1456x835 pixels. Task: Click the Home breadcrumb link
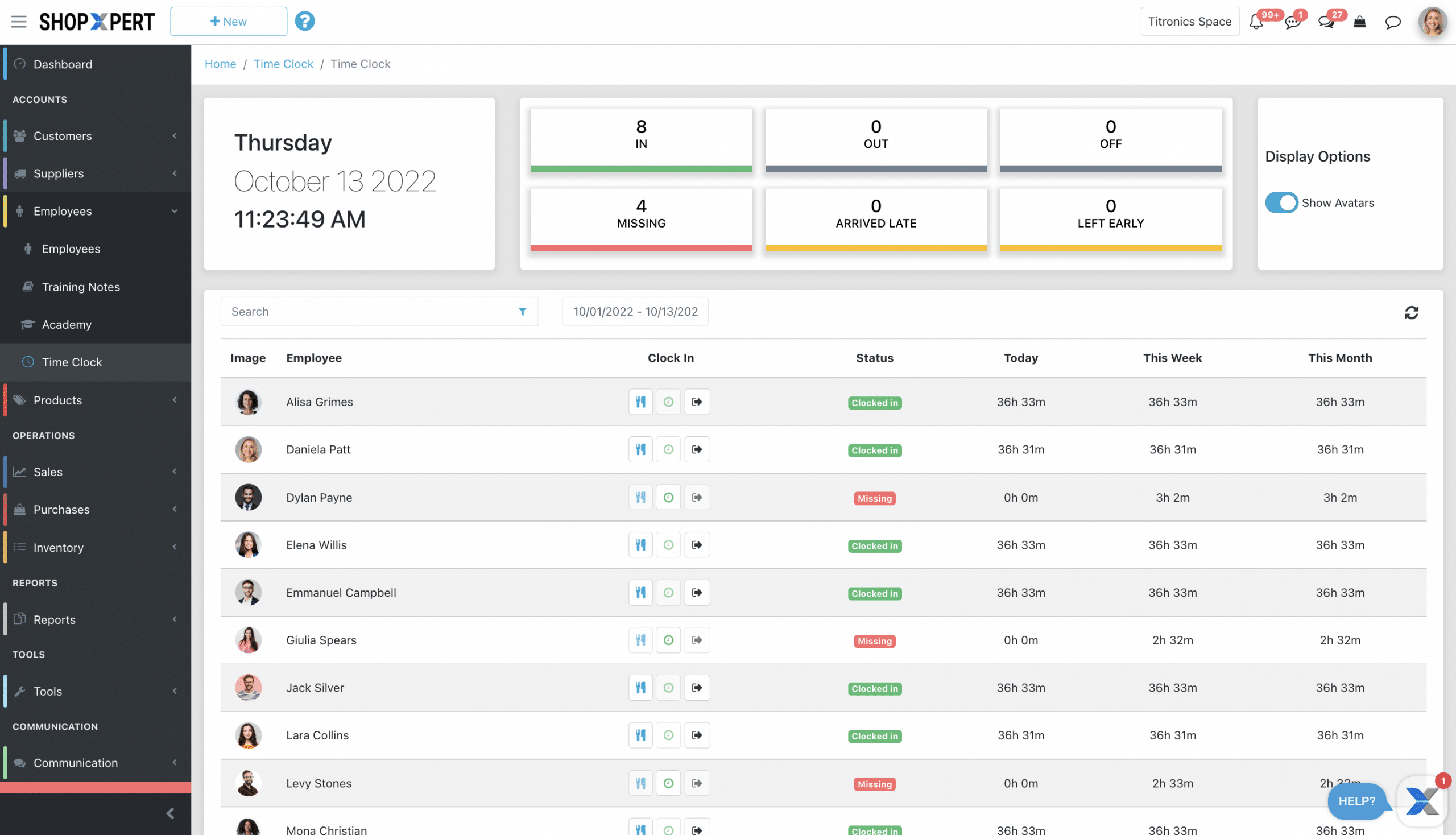point(220,64)
